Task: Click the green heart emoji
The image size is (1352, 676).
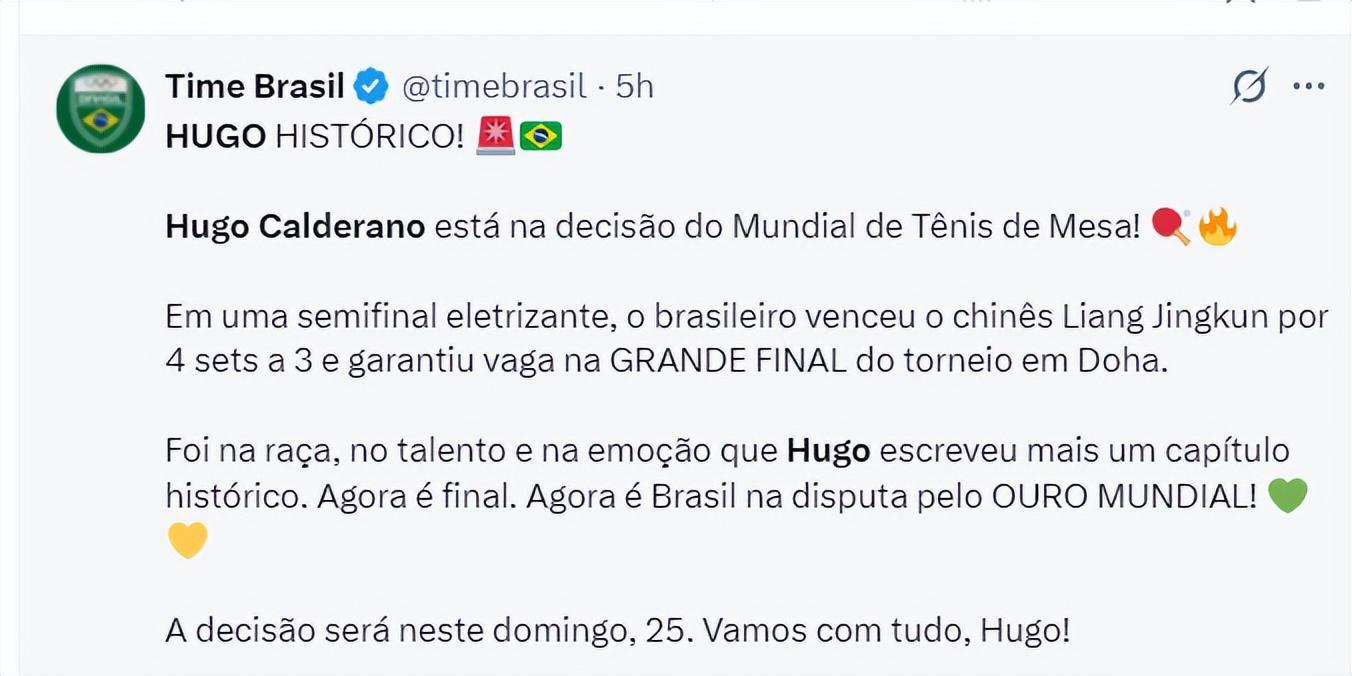Action: coord(1287,496)
